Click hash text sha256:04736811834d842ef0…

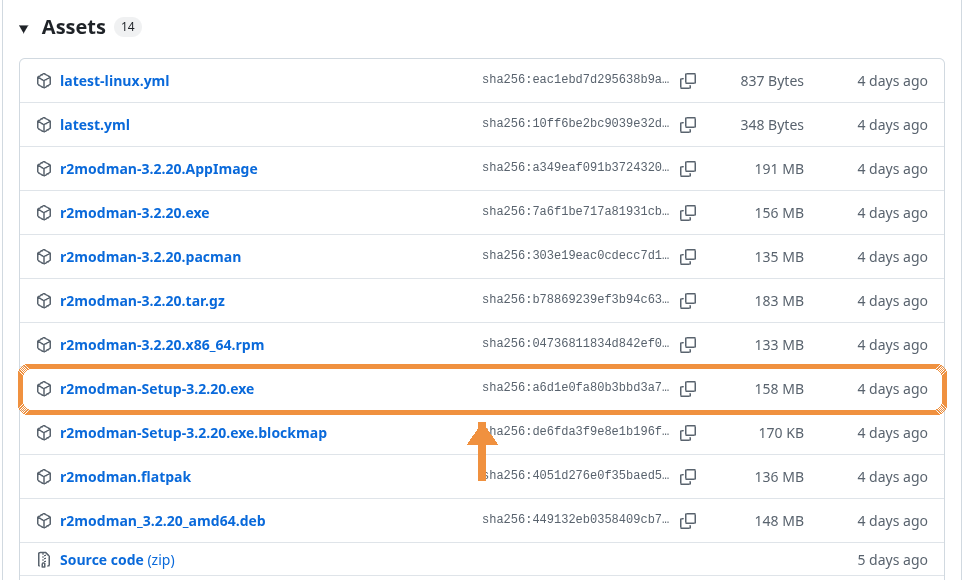pyautogui.click(x=575, y=343)
